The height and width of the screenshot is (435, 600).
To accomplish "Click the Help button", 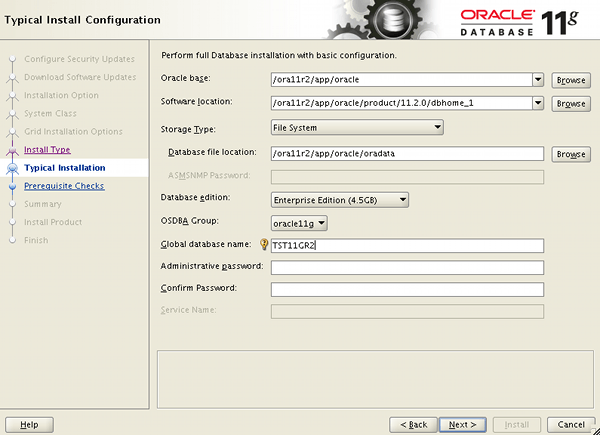I will point(29,425).
